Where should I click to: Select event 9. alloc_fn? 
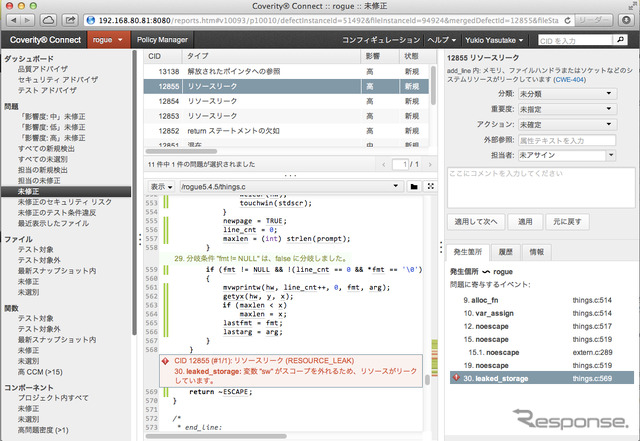pyautogui.click(x=541, y=300)
